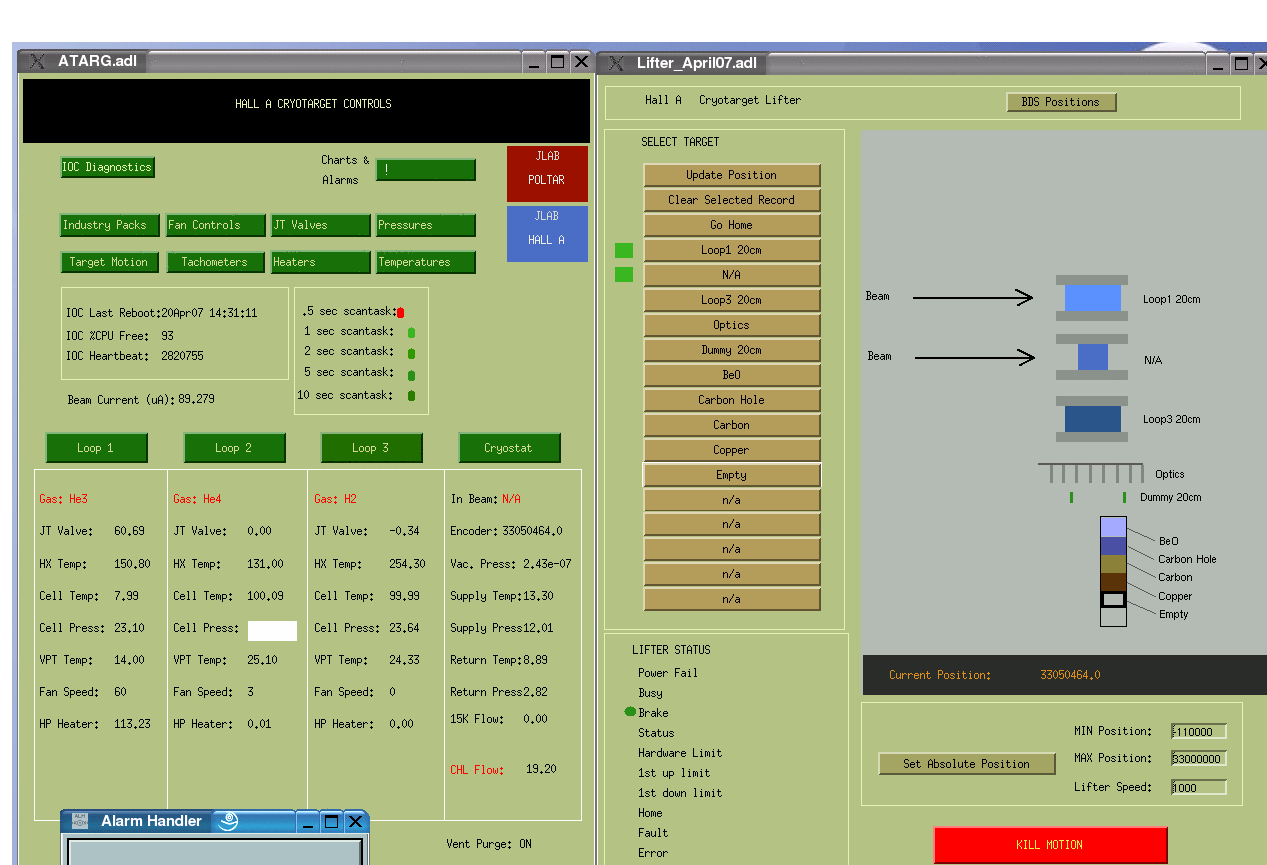Viewport: 1267px width, 865px height.
Task: Click Clear Selected Record button
Action: pos(732,200)
